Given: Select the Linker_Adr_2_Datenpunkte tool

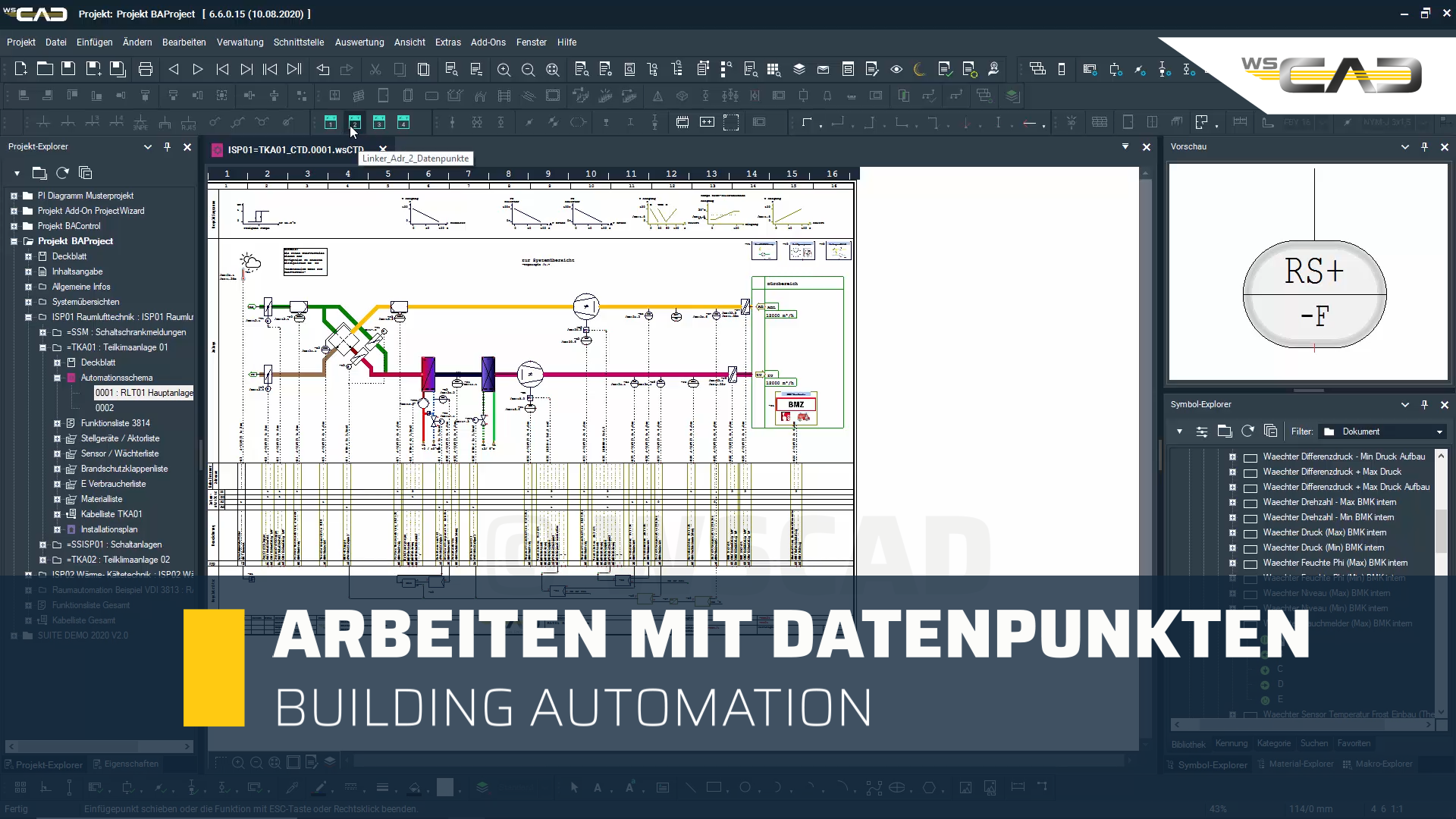Looking at the screenshot, I should 355,122.
